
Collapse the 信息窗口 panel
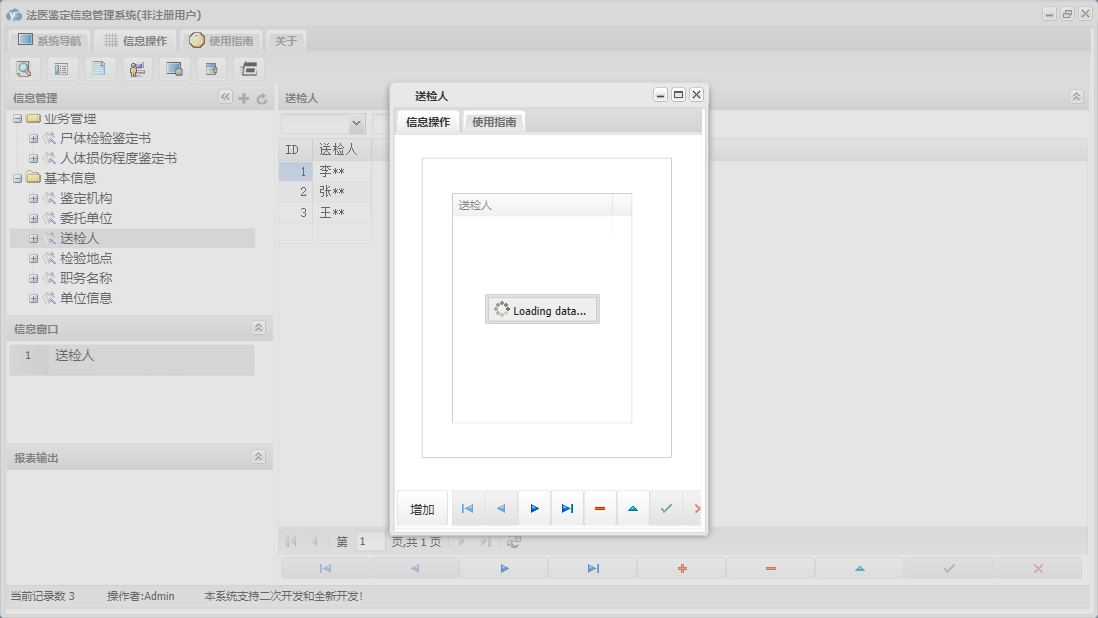click(258, 328)
